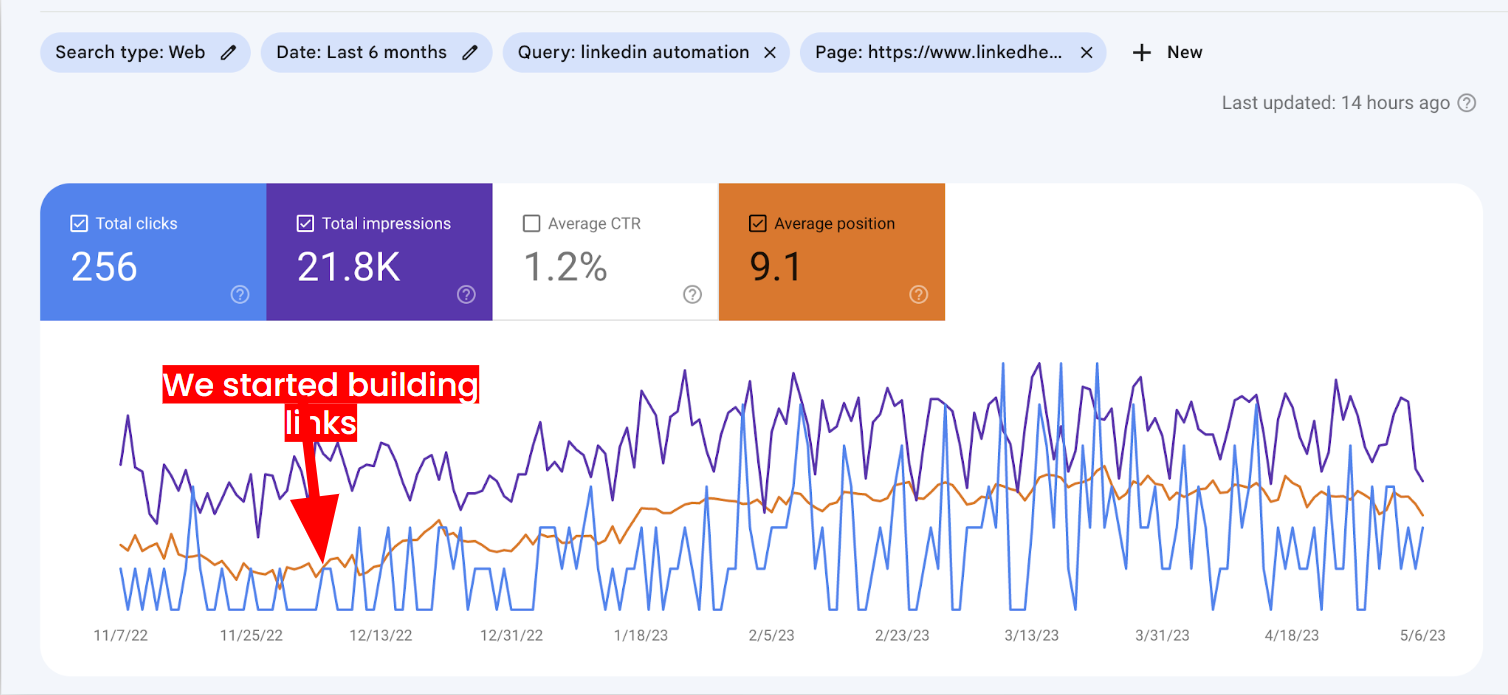1508x695 pixels.
Task: Click the 2/23/23 axis date label
Action: pos(902,635)
